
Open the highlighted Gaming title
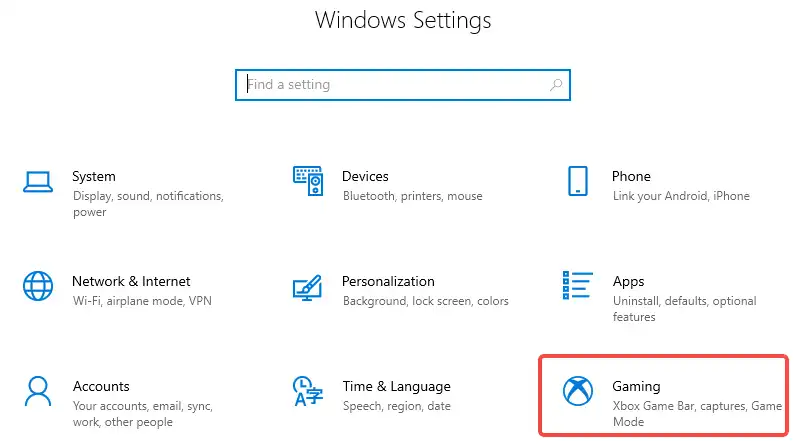pyautogui.click(x=636, y=386)
